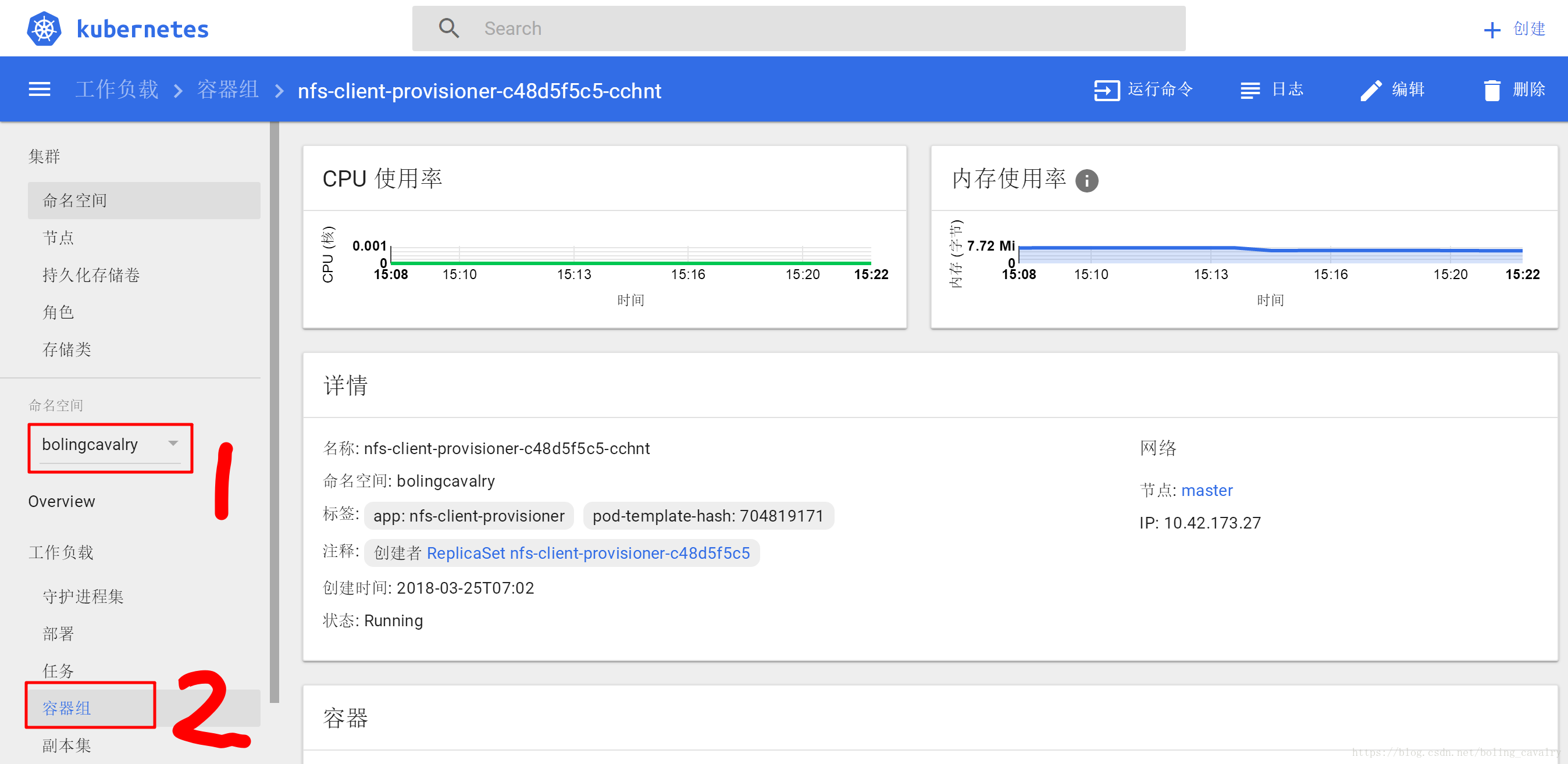
Task: Click the Kubernetes wheel logo
Action: [x=44, y=28]
